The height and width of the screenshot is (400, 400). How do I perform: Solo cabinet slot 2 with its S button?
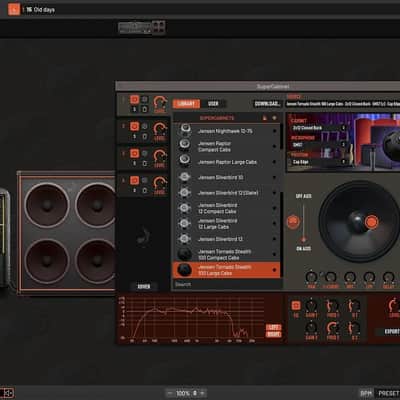134,136
